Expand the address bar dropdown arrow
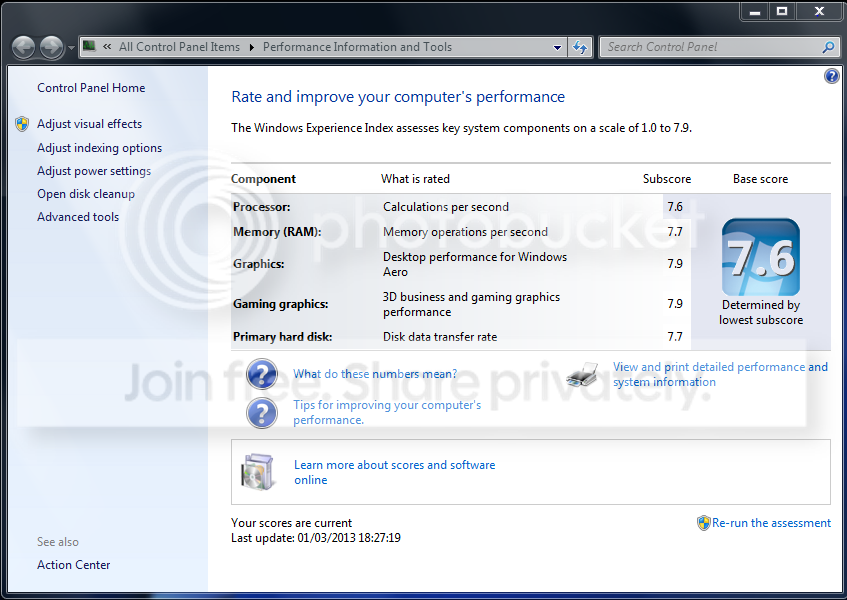This screenshot has height=600, width=847. point(557,48)
